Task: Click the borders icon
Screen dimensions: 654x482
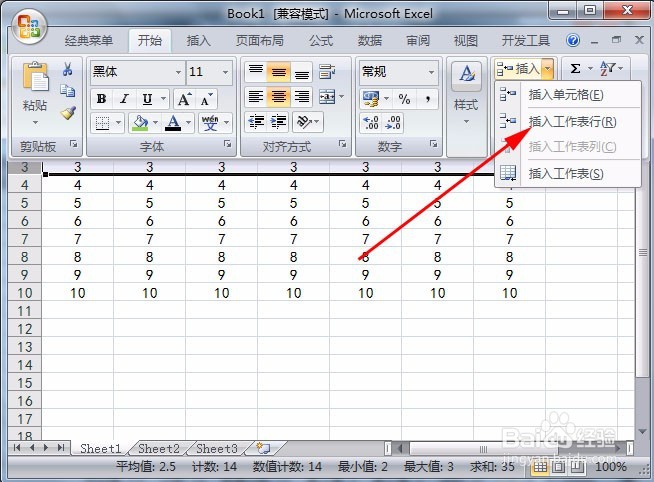Action: coord(103,123)
